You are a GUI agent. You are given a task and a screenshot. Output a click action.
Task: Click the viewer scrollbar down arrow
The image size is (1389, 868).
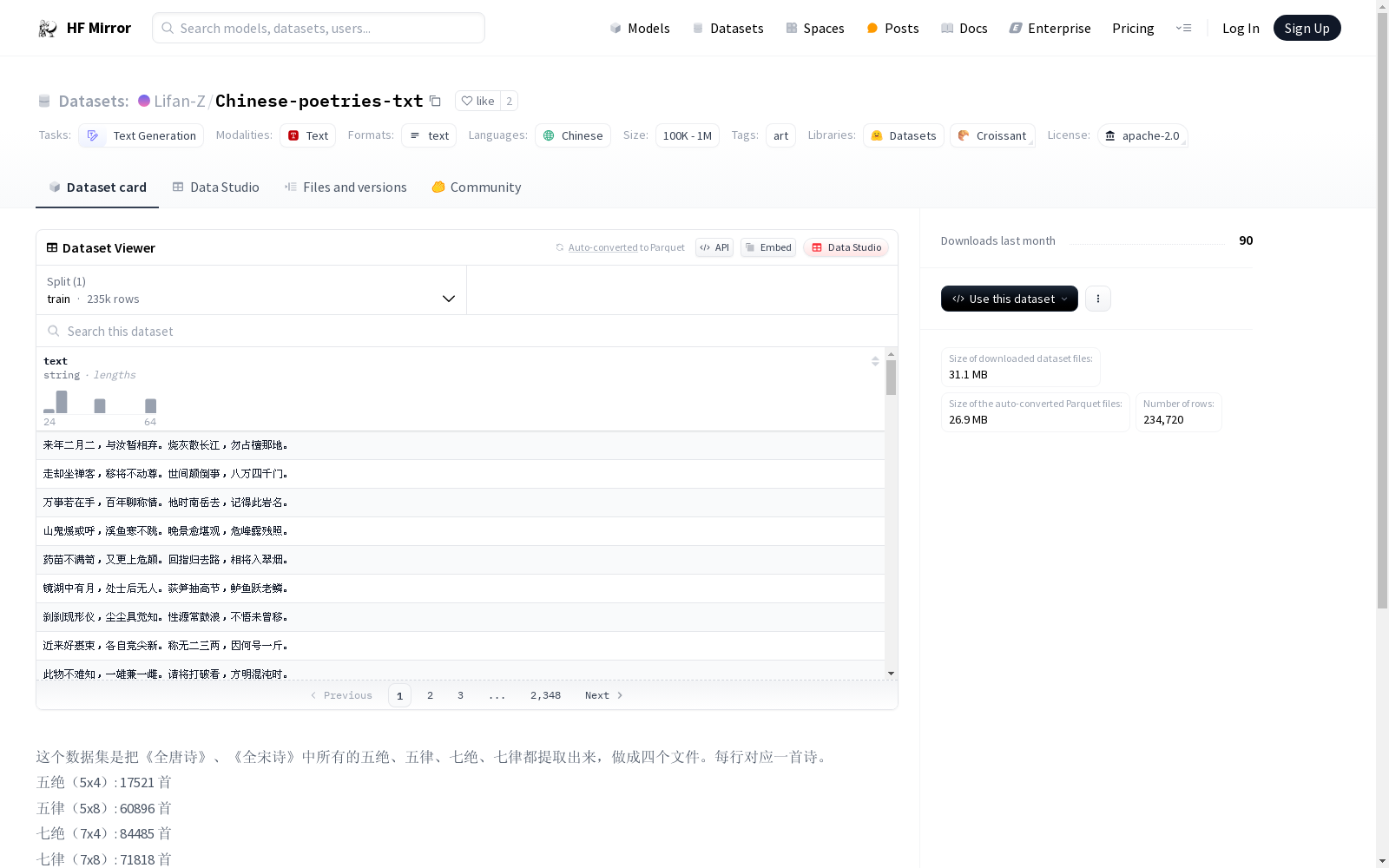[891, 674]
